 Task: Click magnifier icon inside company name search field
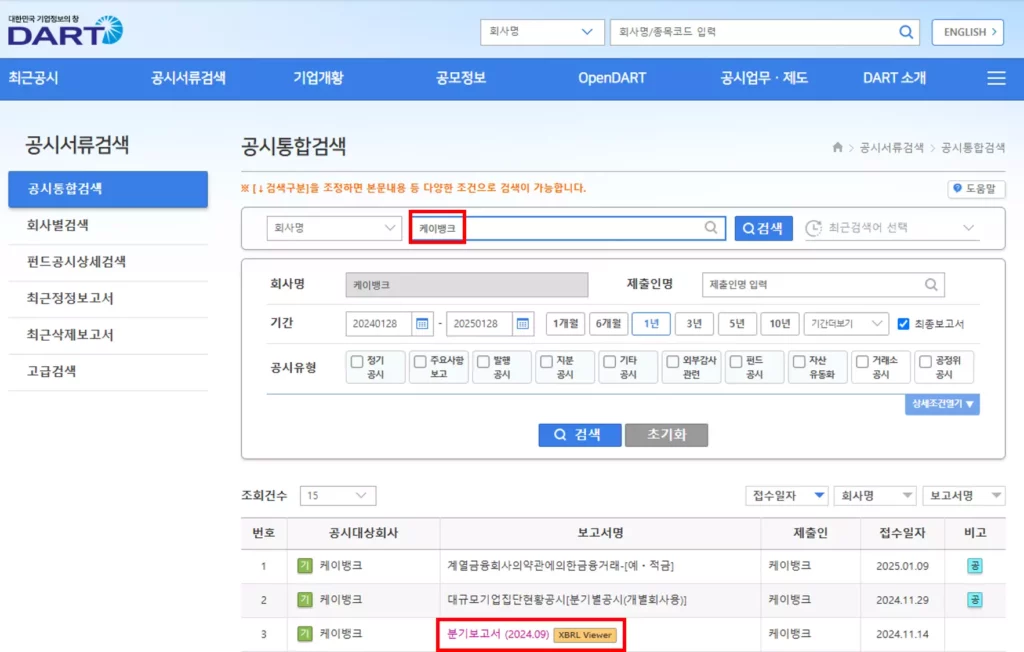[711, 227]
